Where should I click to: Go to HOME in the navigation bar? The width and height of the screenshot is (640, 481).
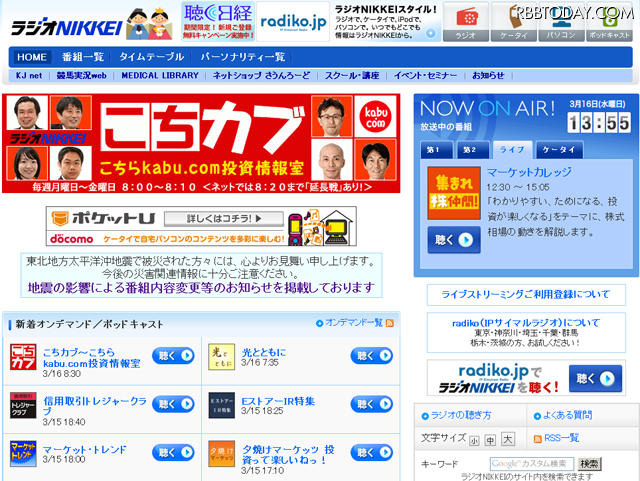pyautogui.click(x=31, y=57)
